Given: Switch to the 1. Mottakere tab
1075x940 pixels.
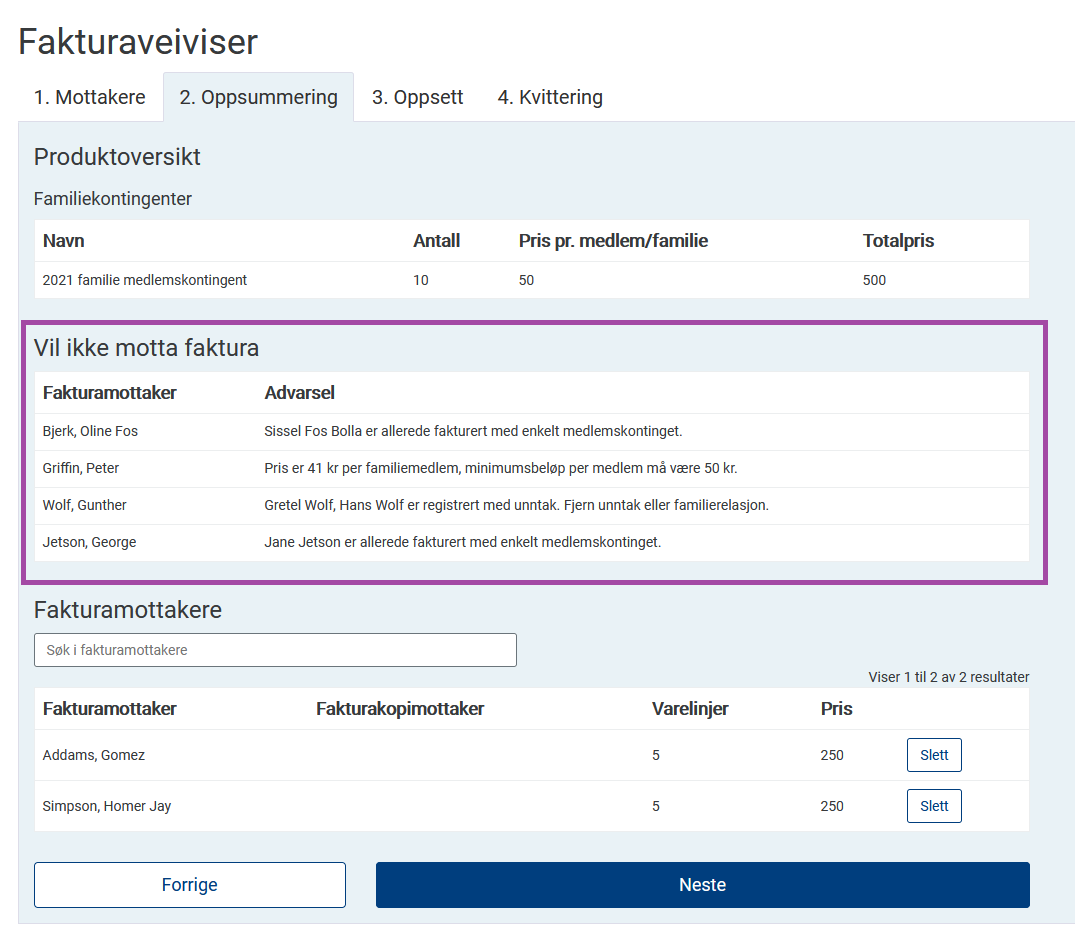Looking at the screenshot, I should point(90,97).
